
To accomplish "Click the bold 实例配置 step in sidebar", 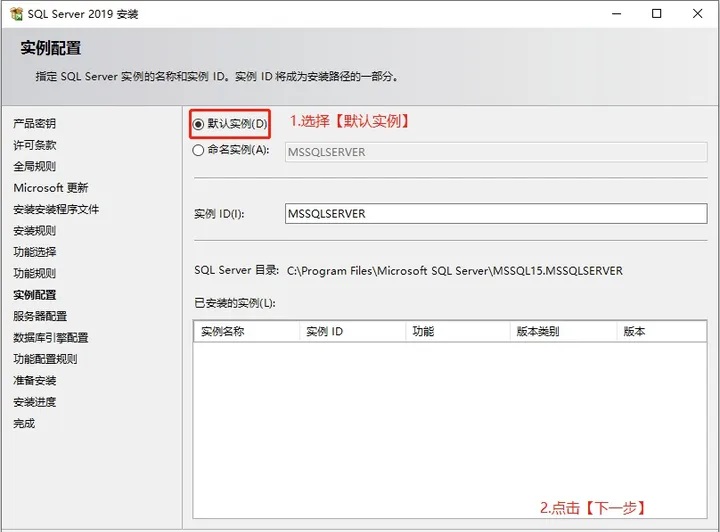I will tap(34, 295).
